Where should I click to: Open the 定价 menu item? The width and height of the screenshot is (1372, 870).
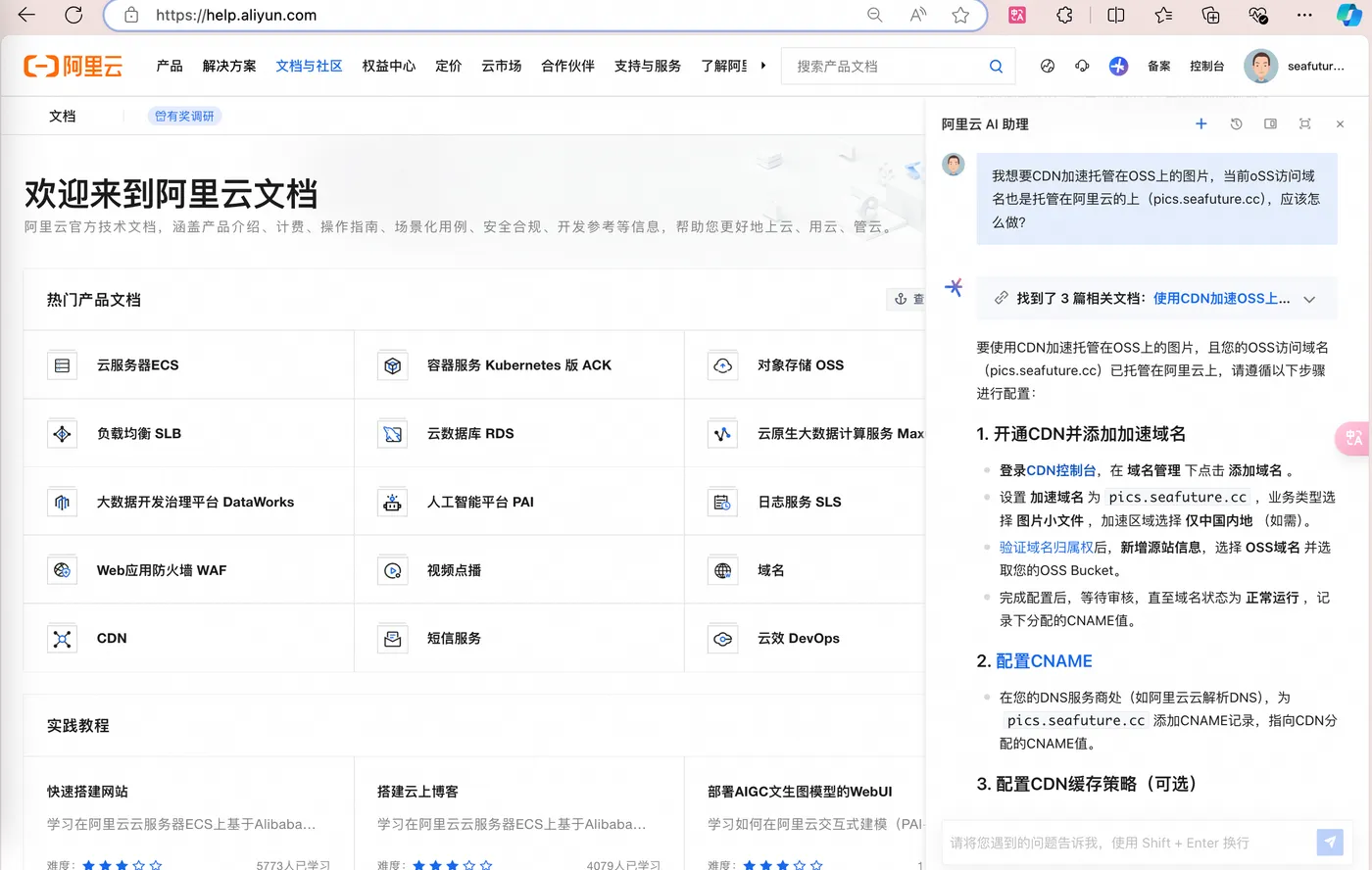(449, 66)
